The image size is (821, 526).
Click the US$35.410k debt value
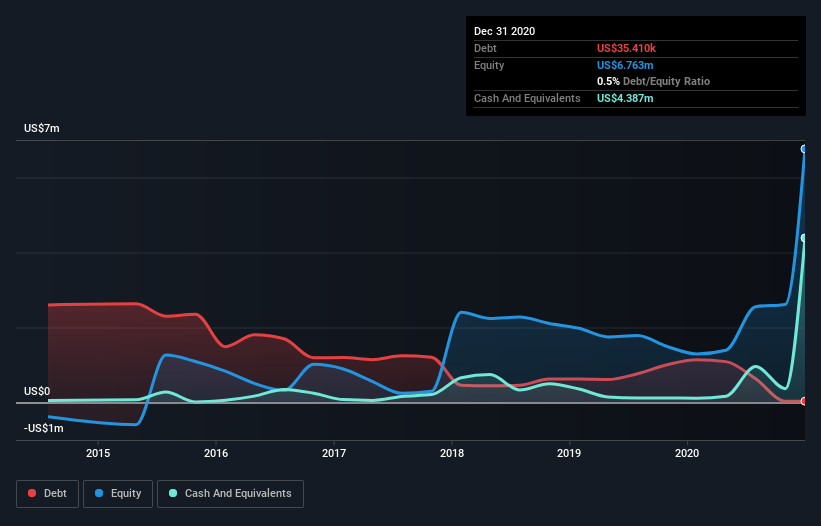pos(626,48)
